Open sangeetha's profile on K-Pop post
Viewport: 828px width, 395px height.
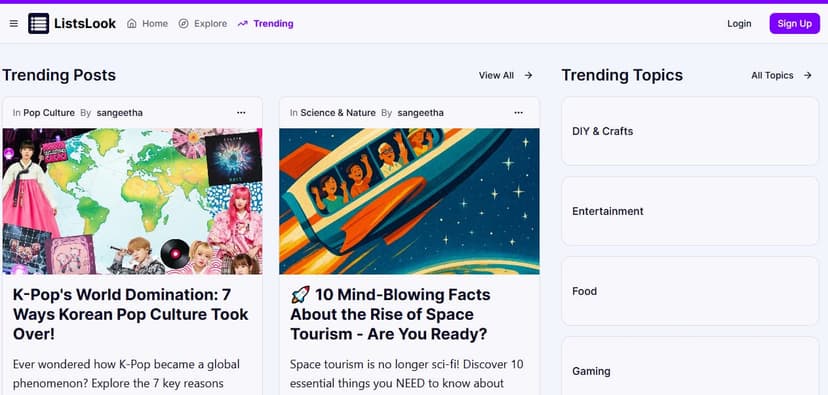click(119, 113)
